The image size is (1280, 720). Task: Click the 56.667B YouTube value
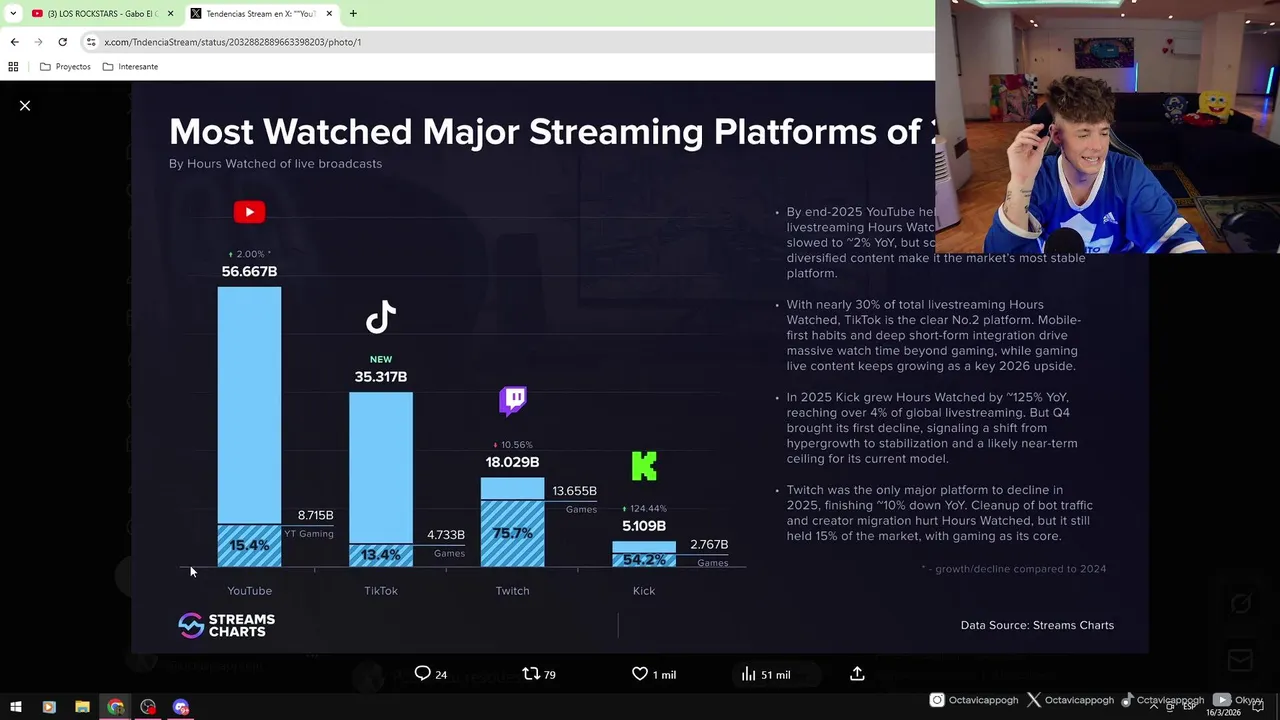coord(249,272)
